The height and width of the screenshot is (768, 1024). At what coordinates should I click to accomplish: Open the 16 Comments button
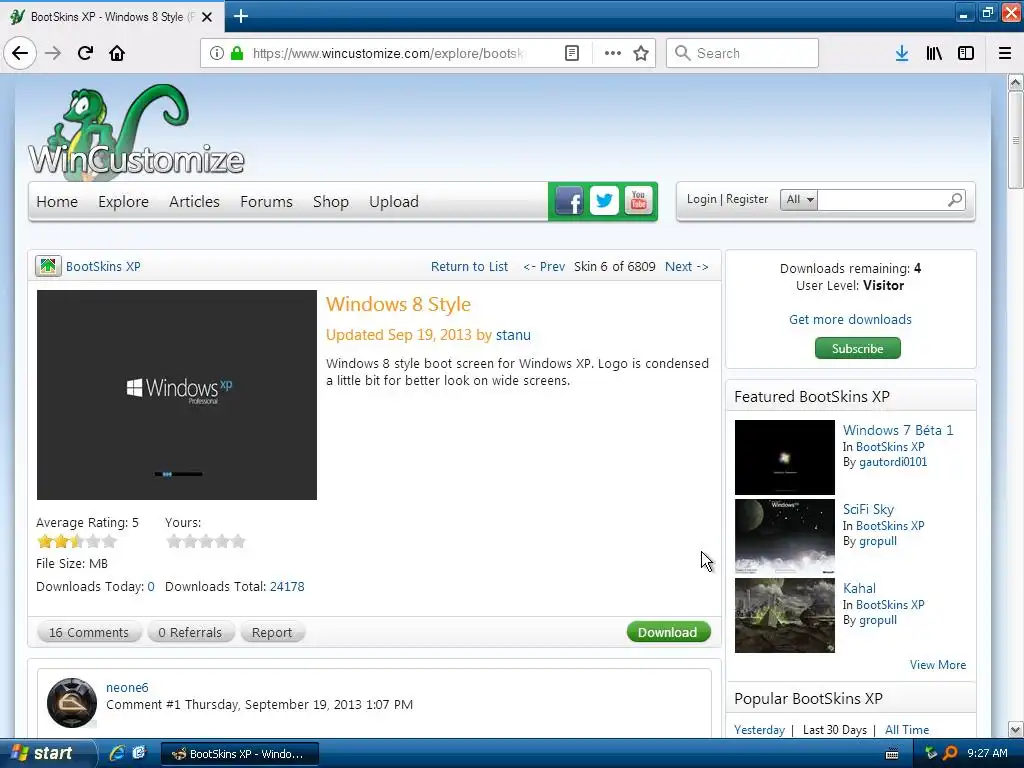point(89,632)
